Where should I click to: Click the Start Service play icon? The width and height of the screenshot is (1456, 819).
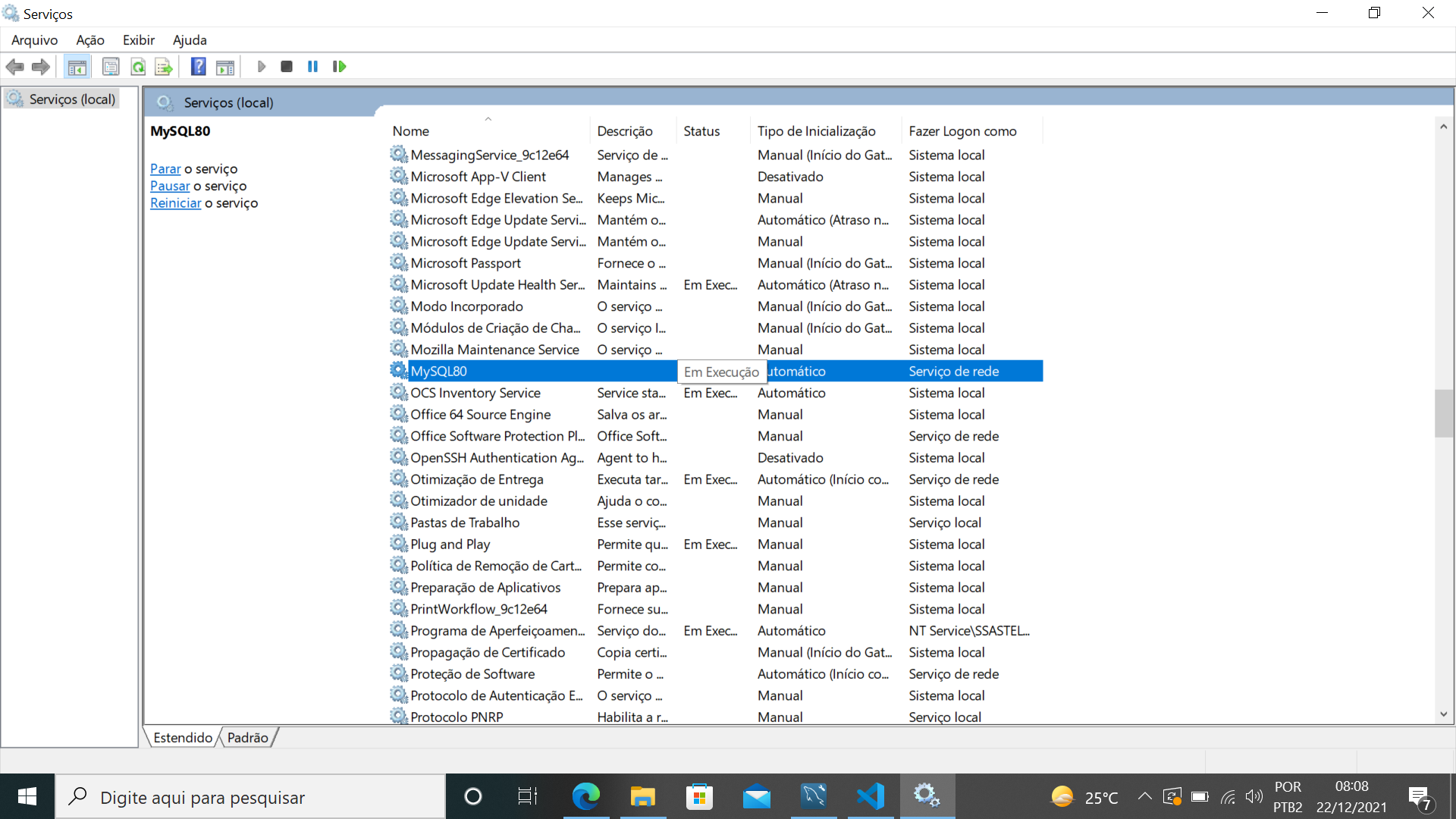pos(262,67)
